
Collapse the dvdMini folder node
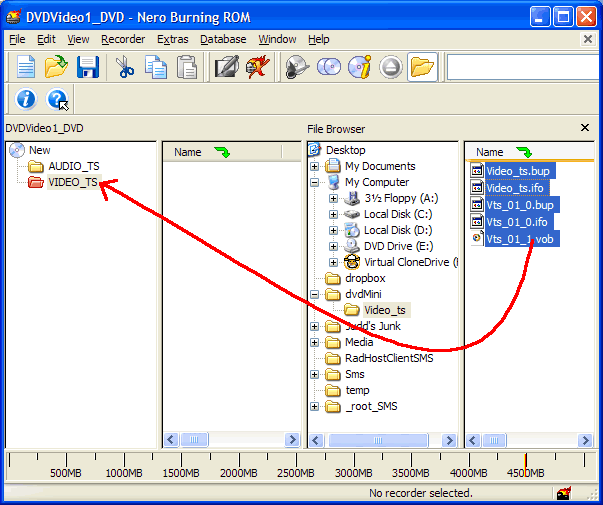[314, 295]
